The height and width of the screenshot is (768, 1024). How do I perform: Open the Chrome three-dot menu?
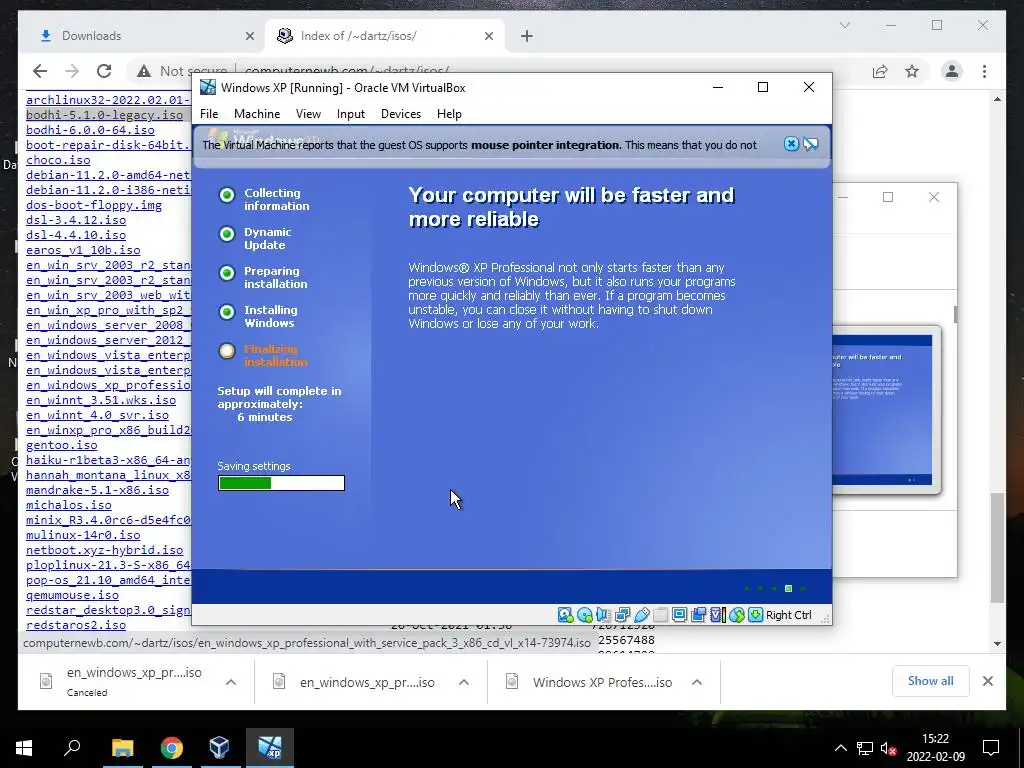pos(985,71)
